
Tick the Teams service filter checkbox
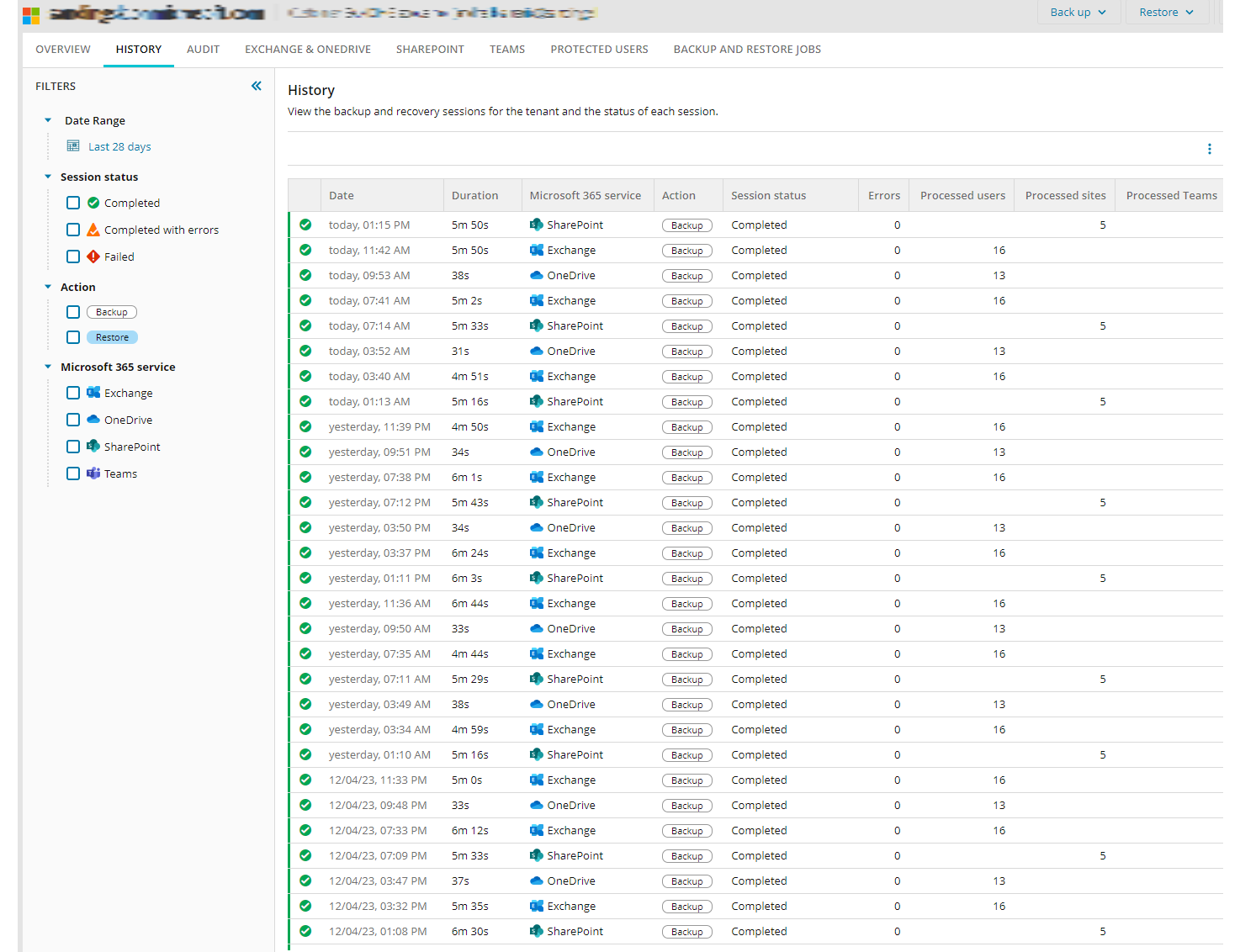[x=73, y=473]
